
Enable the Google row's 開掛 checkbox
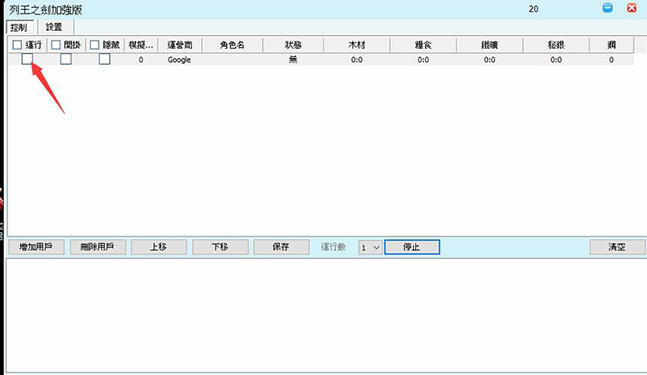tap(66, 59)
